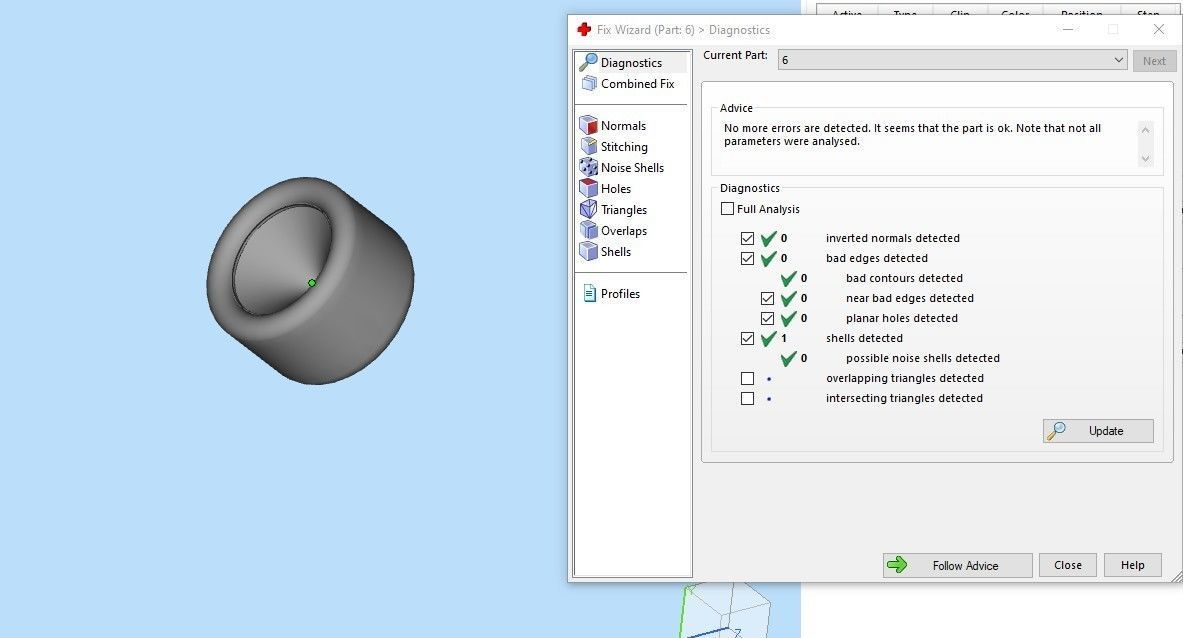Click the green checkmark beside shells detected

(x=768, y=339)
